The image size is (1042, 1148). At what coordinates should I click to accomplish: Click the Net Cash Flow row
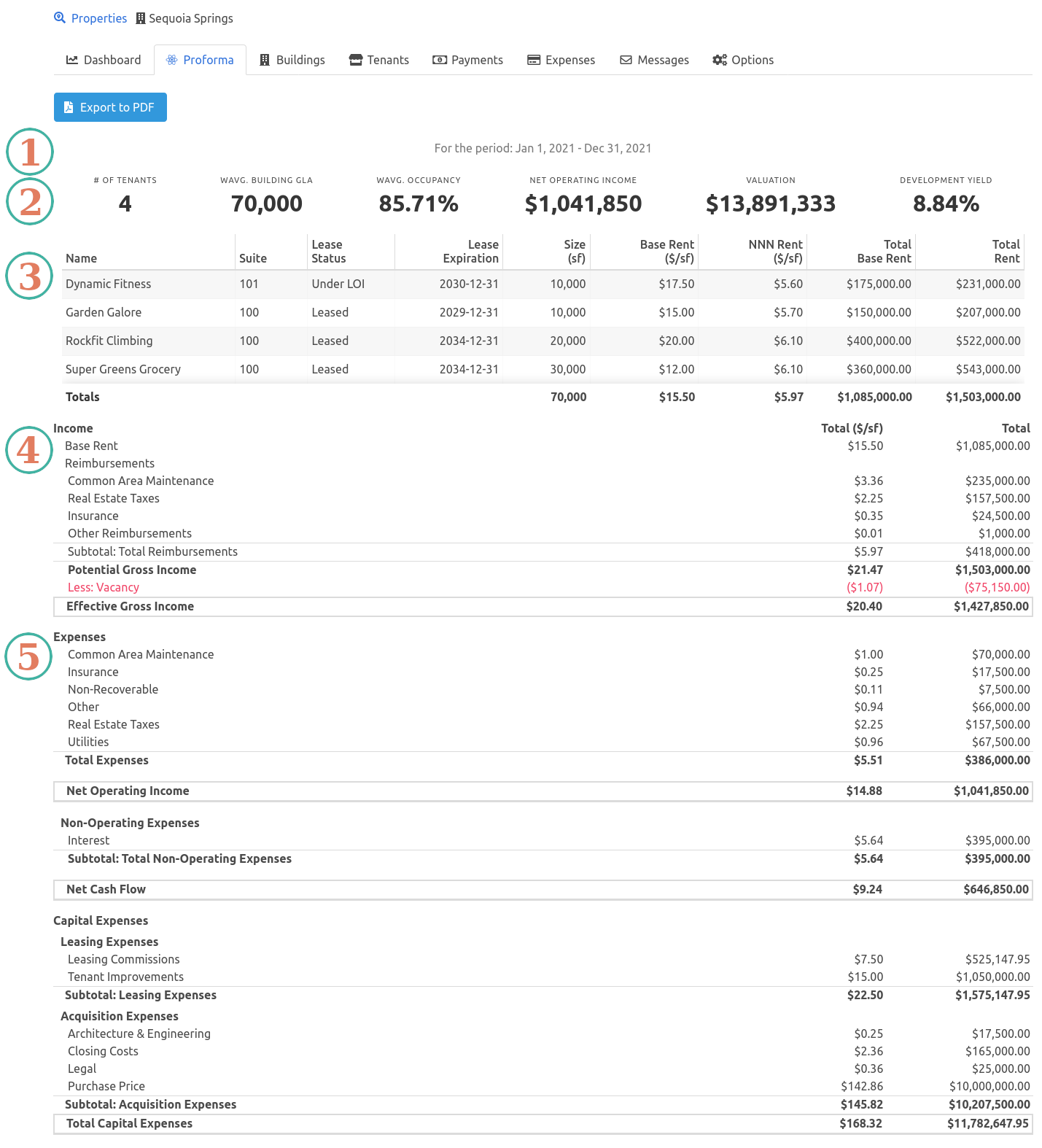(x=543, y=889)
